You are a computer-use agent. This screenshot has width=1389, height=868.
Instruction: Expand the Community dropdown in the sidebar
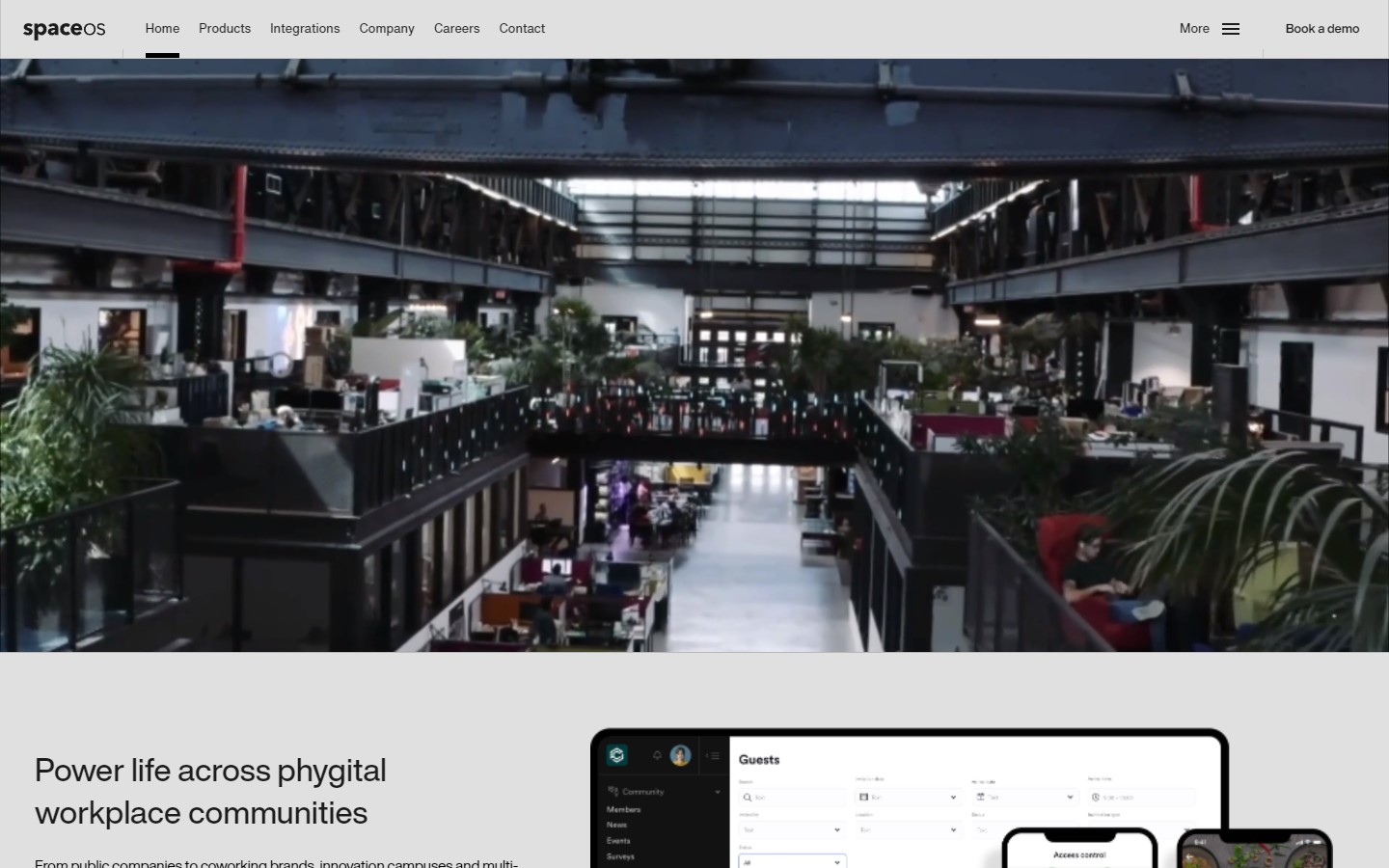pyautogui.click(x=718, y=792)
